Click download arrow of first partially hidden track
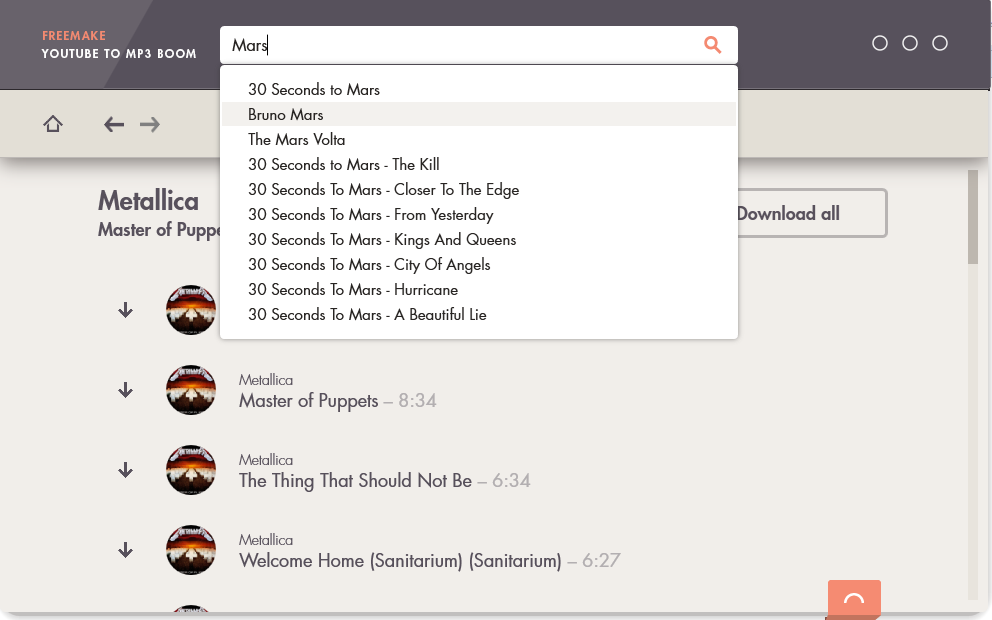The height and width of the screenshot is (620, 992). click(x=126, y=310)
